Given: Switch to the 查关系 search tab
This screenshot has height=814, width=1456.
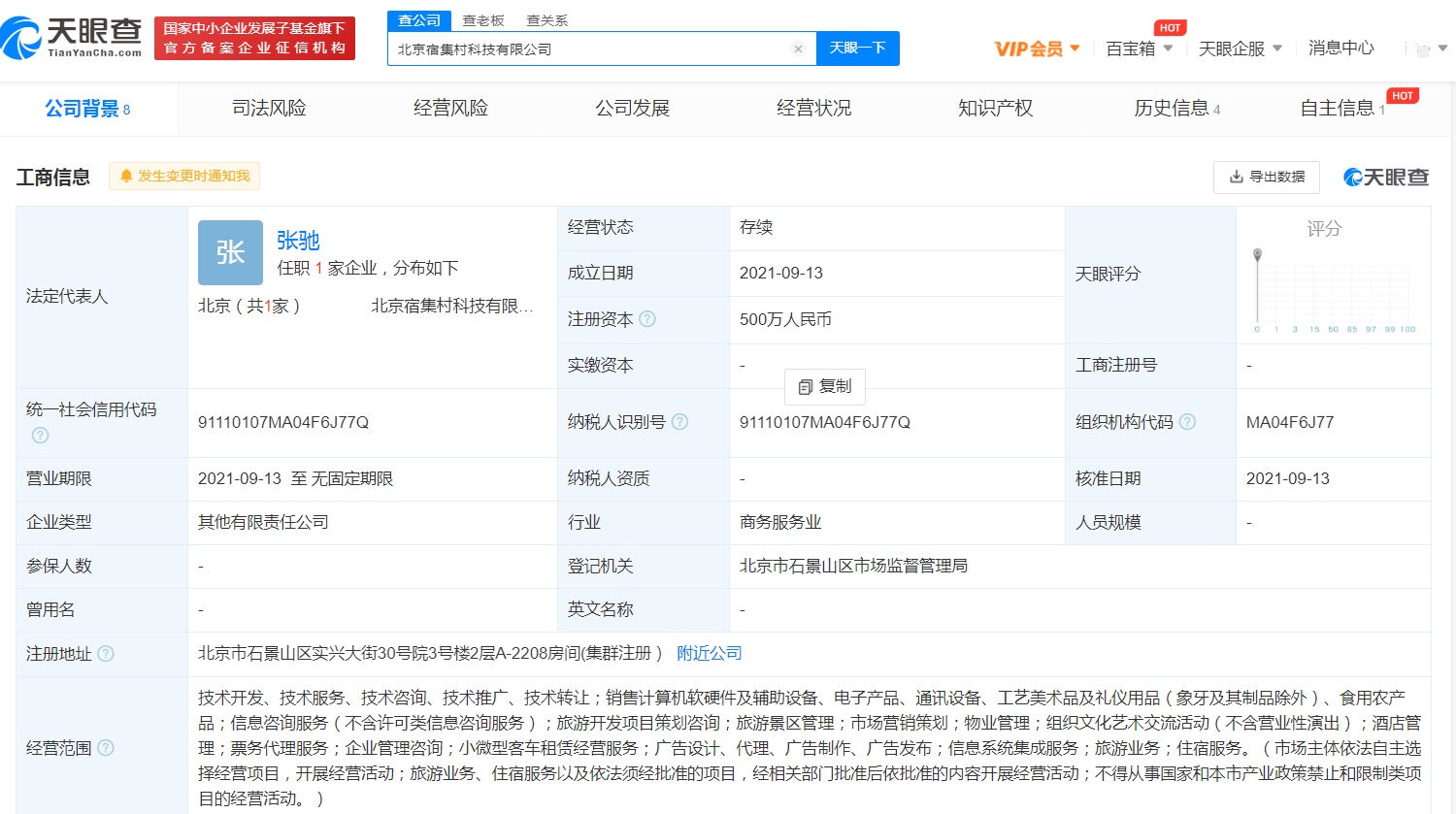Looking at the screenshot, I should (x=547, y=20).
